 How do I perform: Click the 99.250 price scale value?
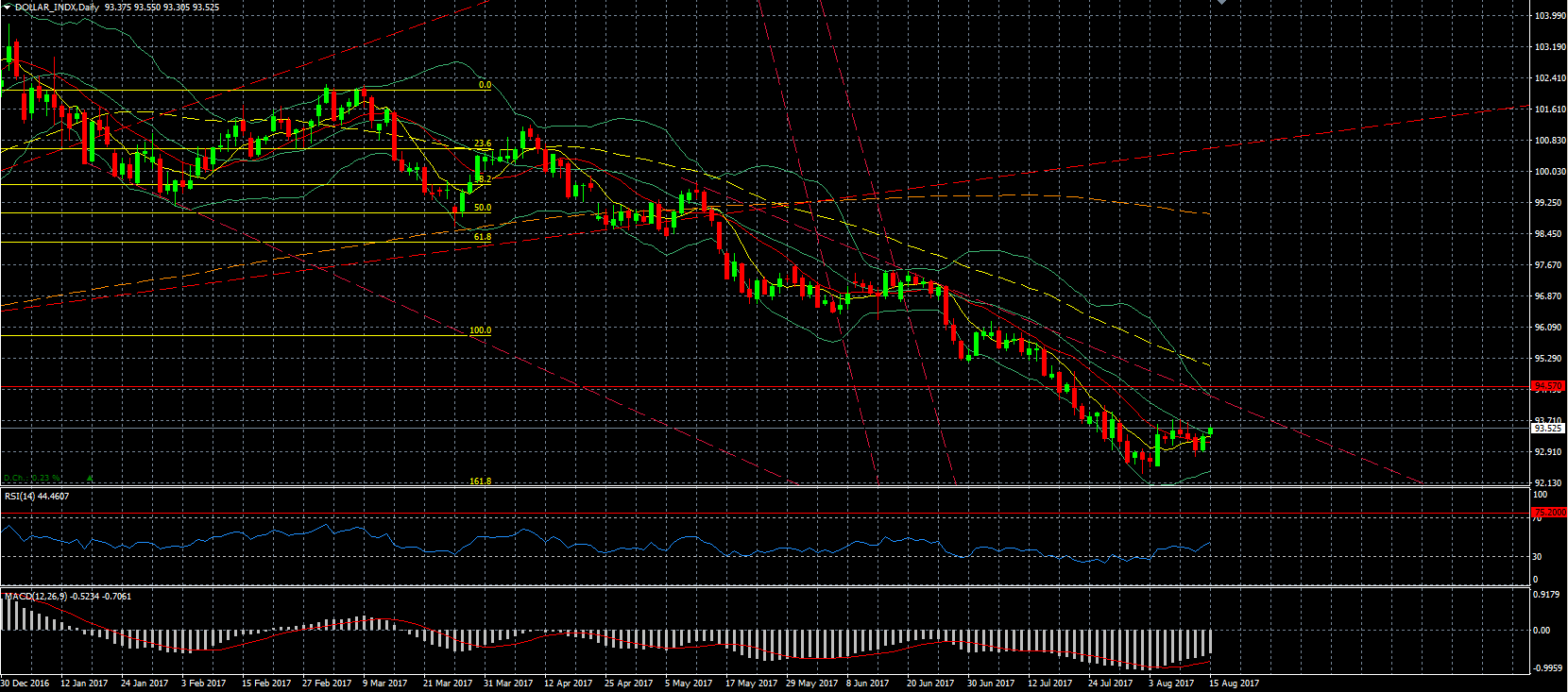[x=1547, y=203]
